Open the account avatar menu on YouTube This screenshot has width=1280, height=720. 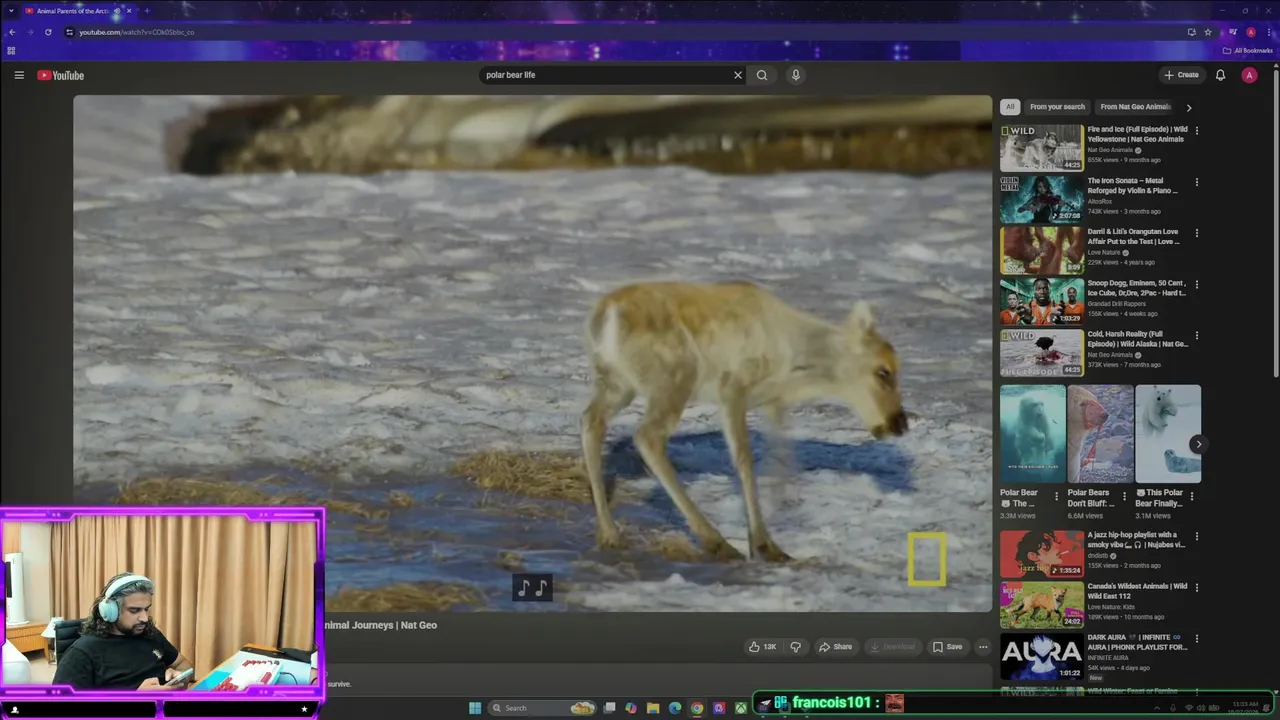(1249, 75)
